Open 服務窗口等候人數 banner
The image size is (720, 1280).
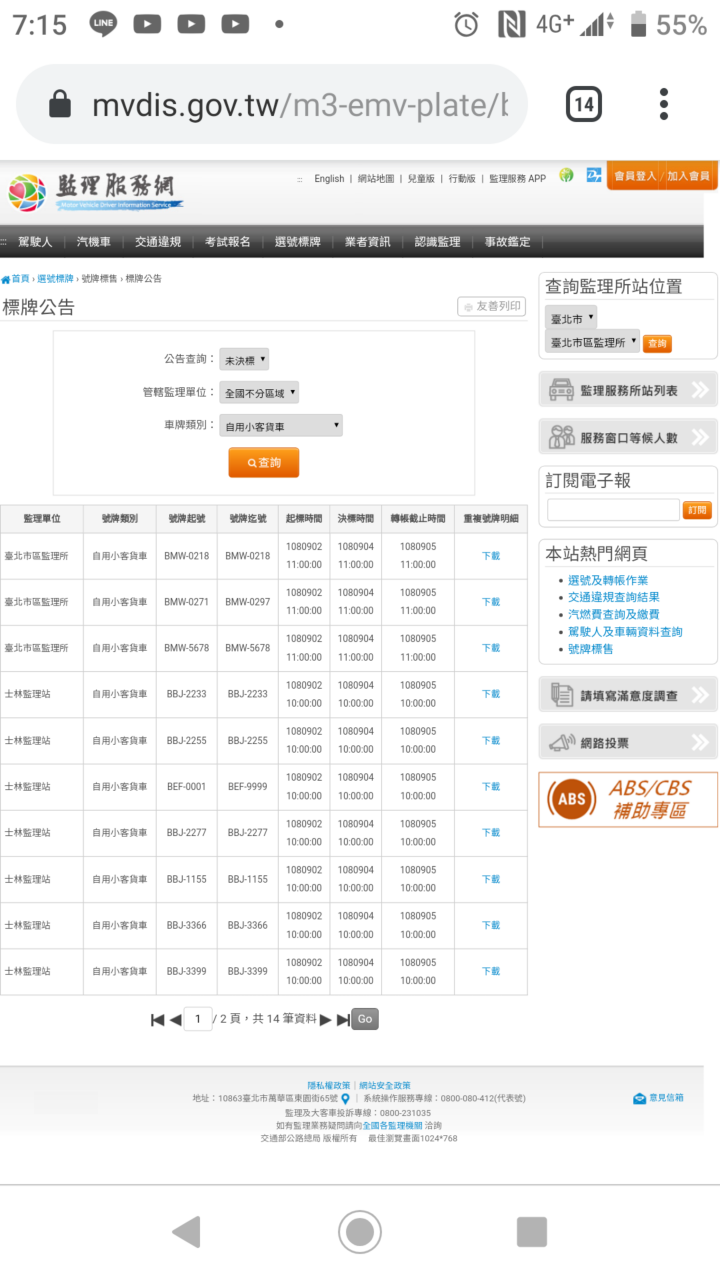coord(628,437)
